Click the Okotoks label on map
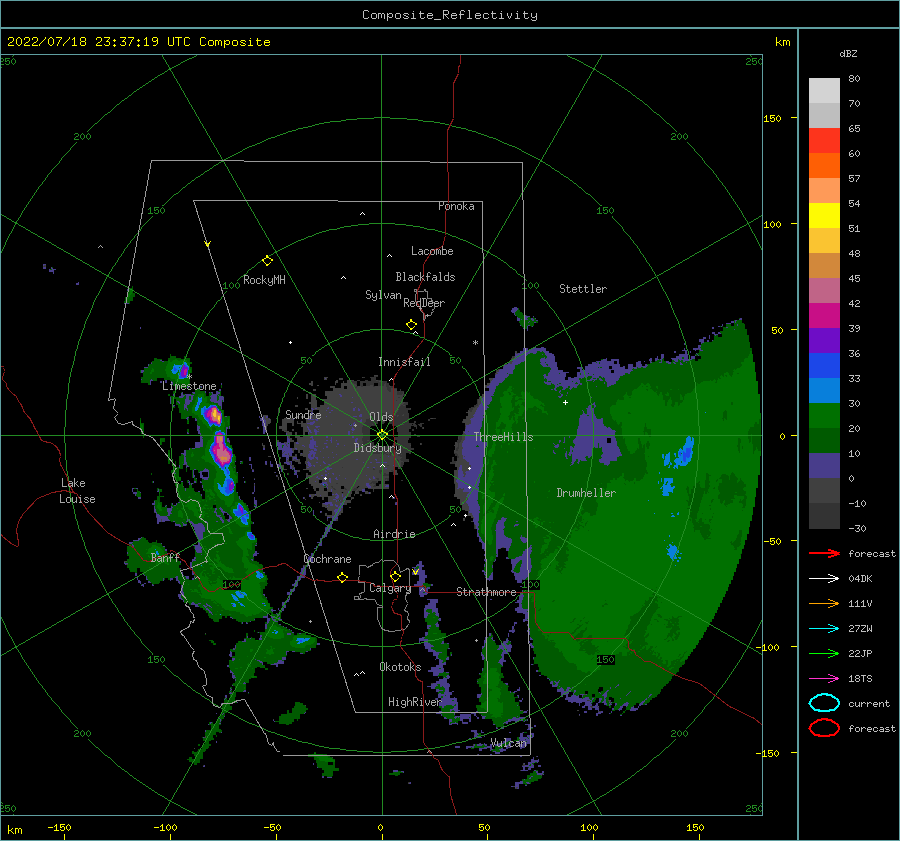The height and width of the screenshot is (841, 900). point(400,667)
